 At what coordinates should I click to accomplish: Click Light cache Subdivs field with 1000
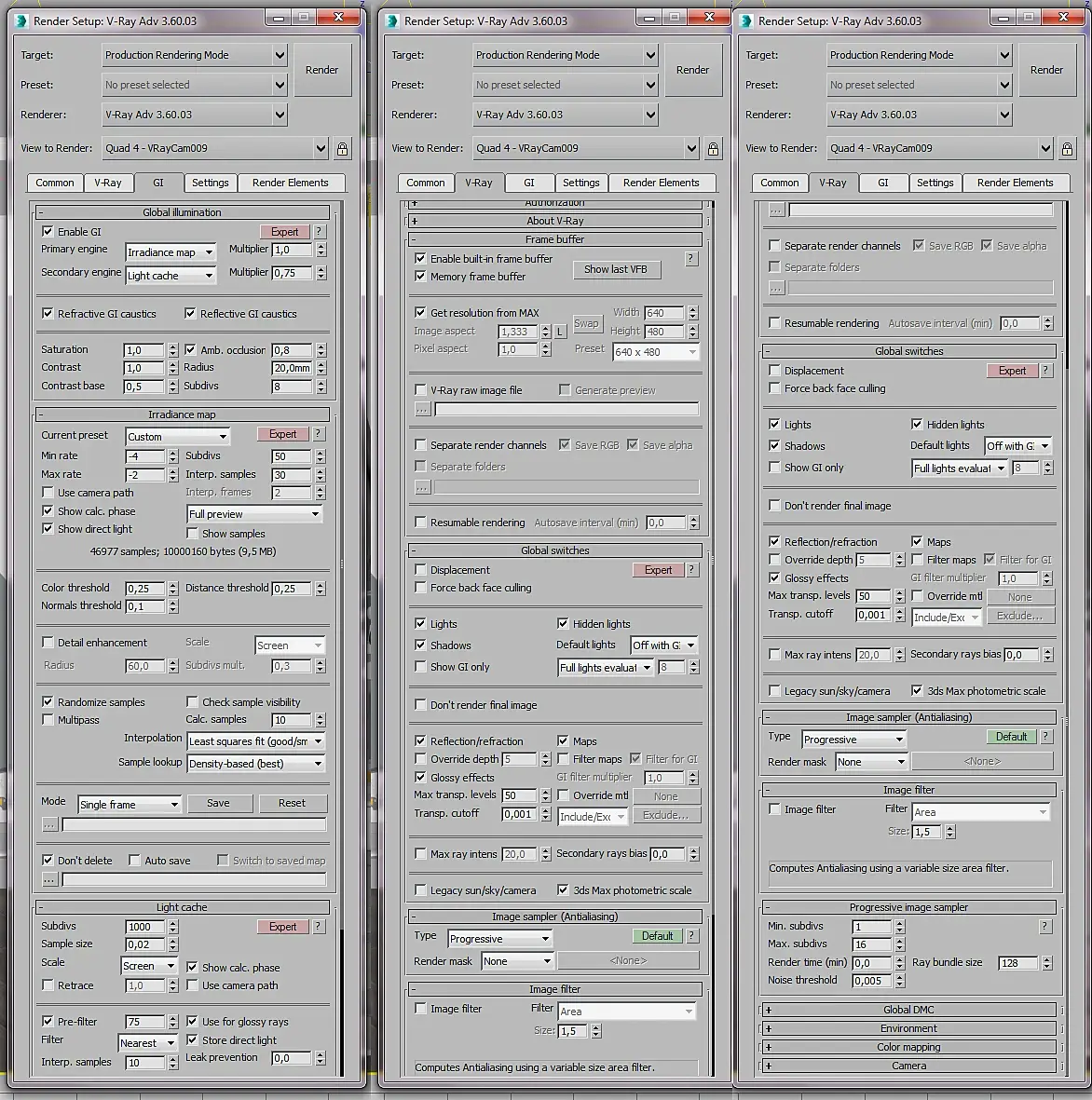pyautogui.click(x=146, y=927)
